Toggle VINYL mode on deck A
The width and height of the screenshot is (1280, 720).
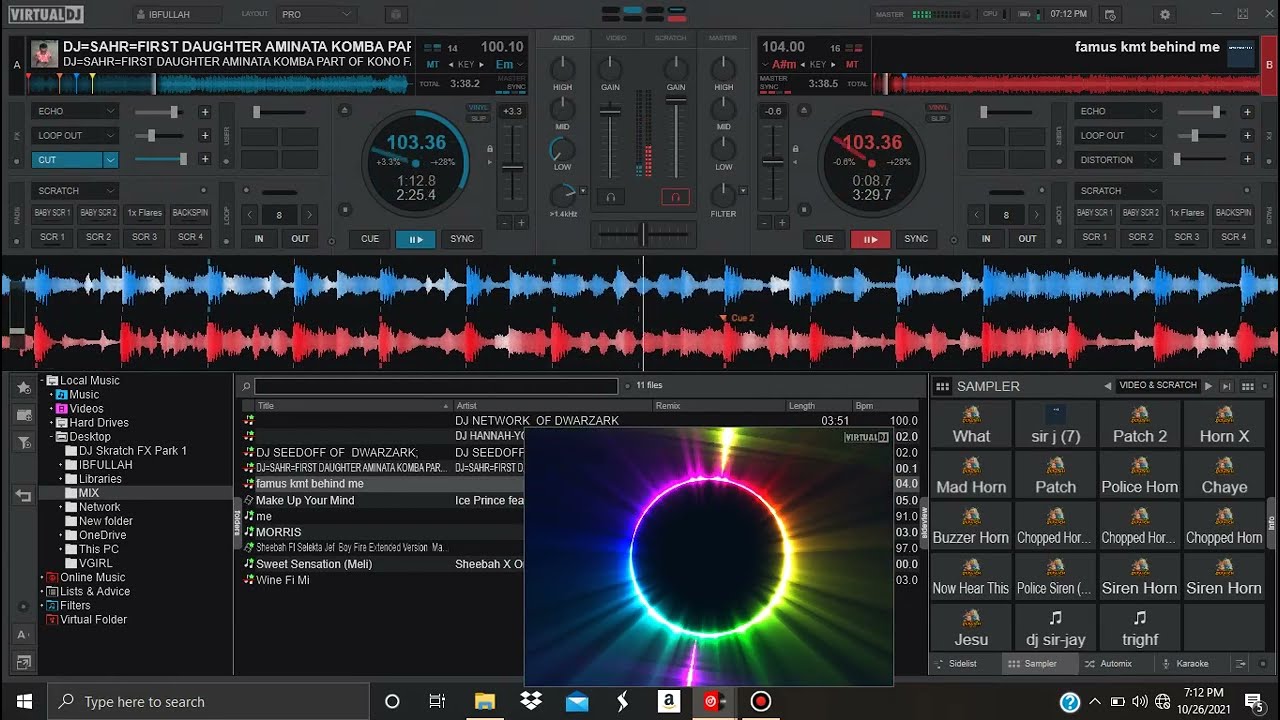pyautogui.click(x=478, y=107)
